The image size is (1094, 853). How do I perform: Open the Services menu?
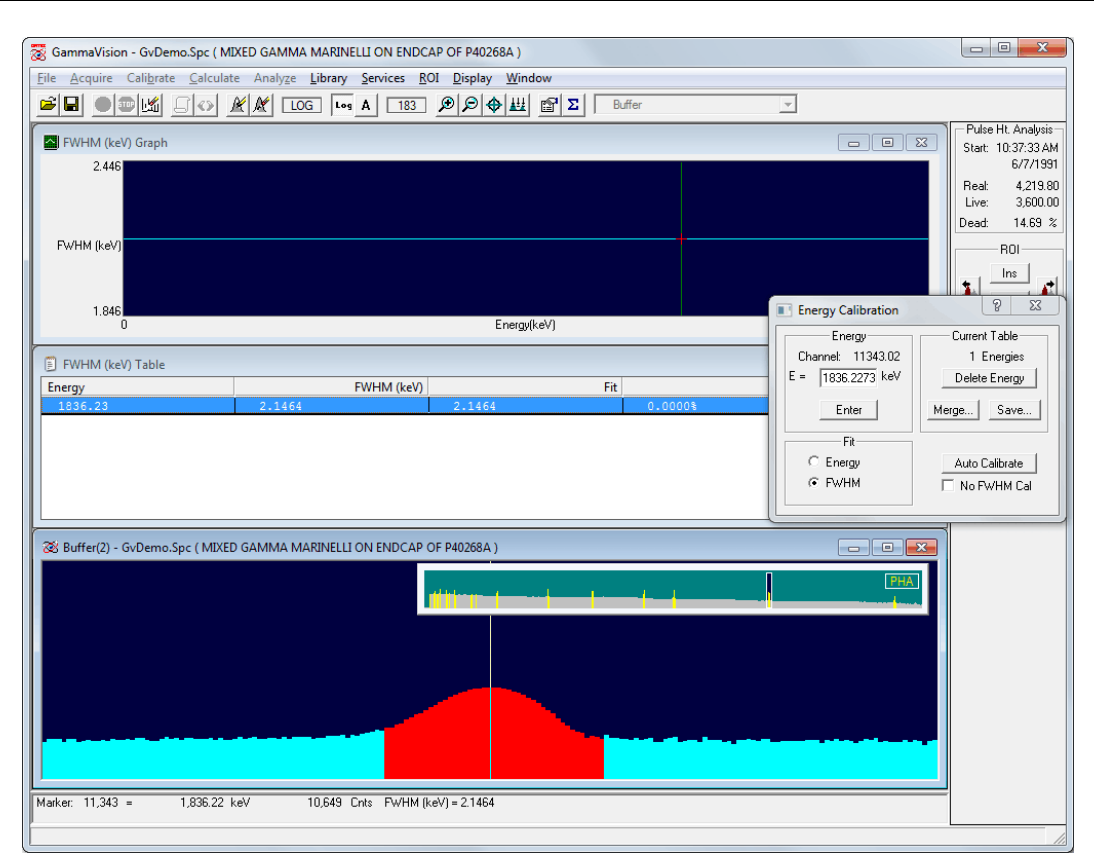point(383,78)
